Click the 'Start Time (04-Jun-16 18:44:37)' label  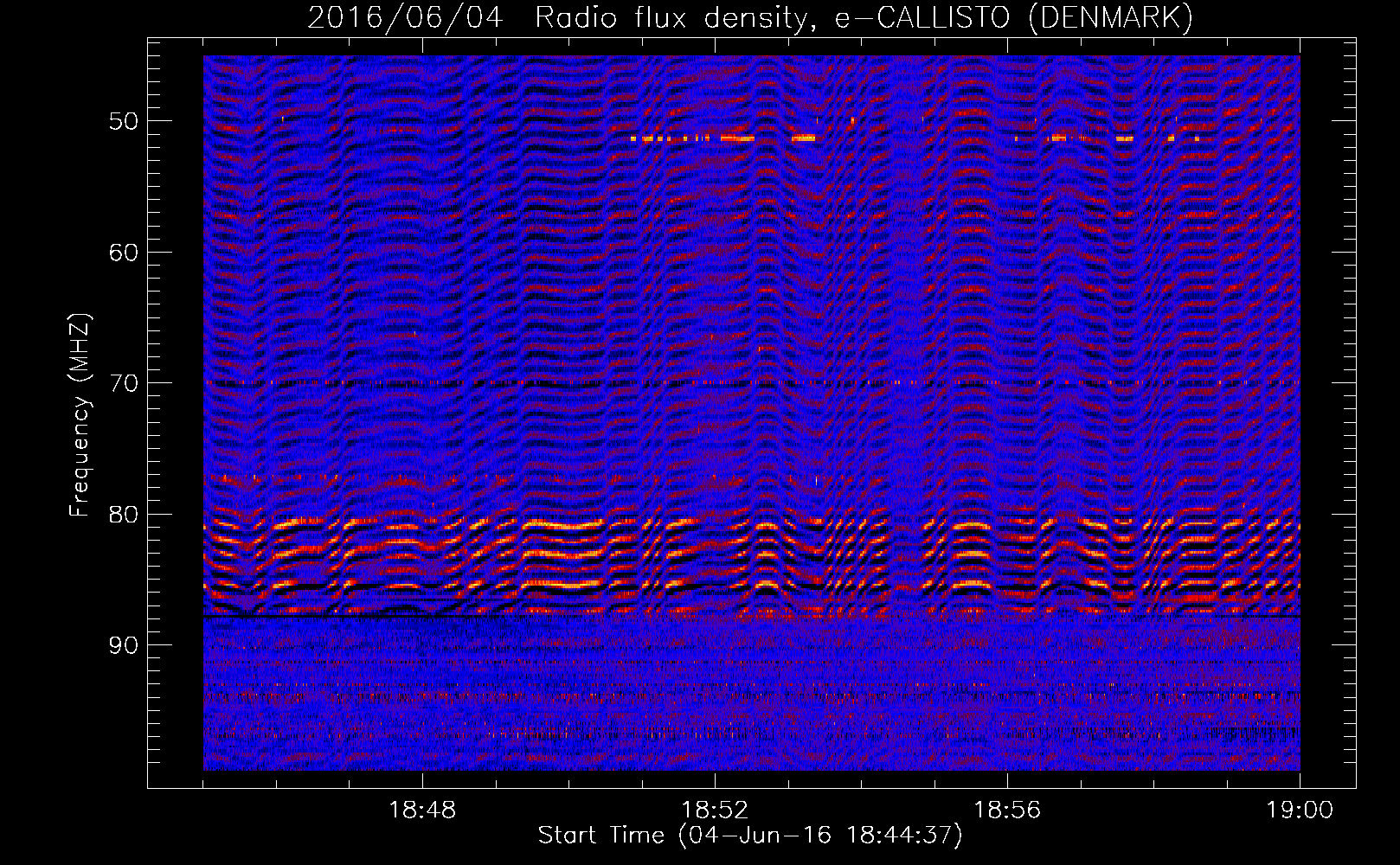point(750,836)
